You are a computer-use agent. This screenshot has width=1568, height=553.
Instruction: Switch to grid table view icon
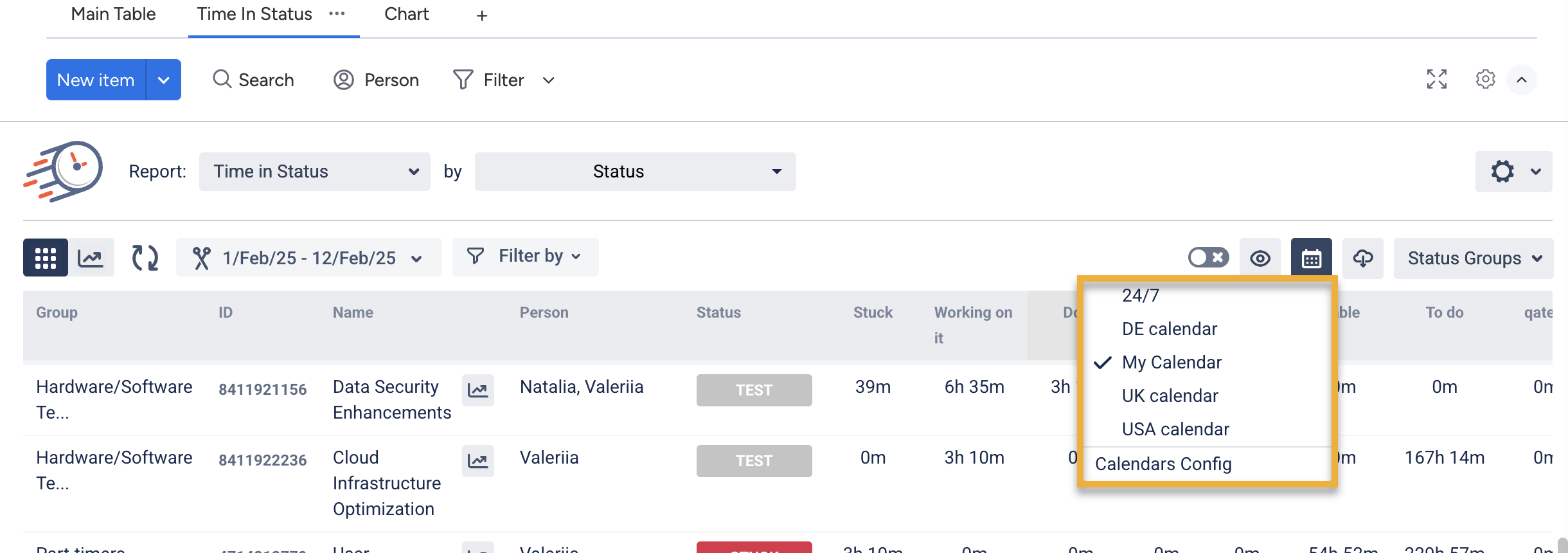(45, 258)
